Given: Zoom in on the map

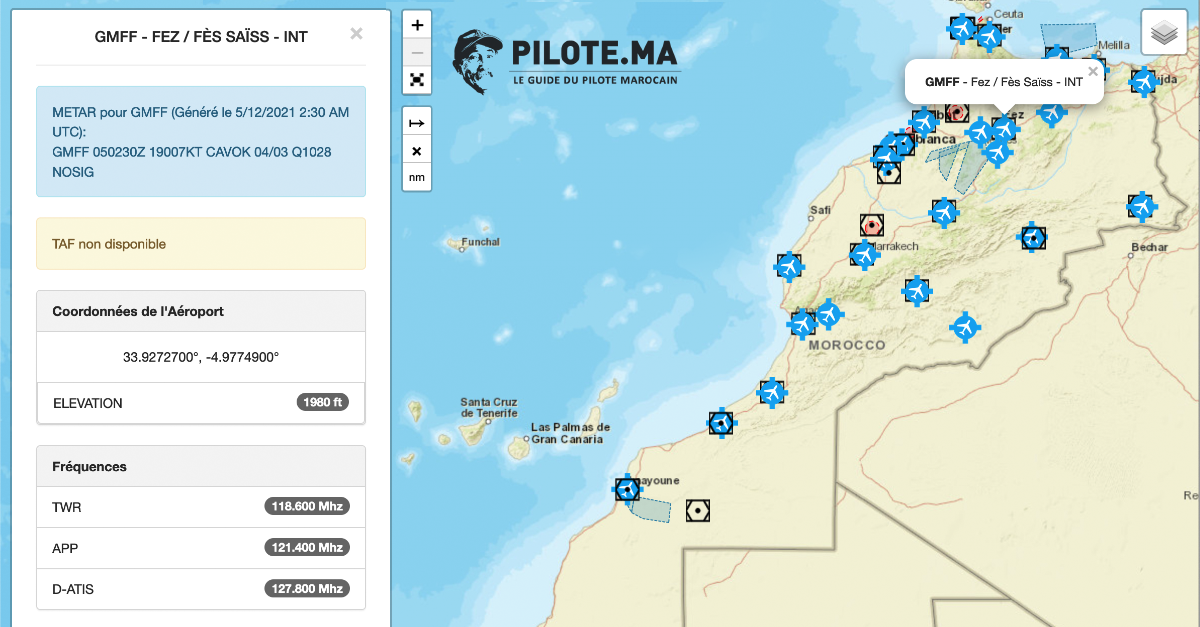Looking at the screenshot, I should (417, 24).
